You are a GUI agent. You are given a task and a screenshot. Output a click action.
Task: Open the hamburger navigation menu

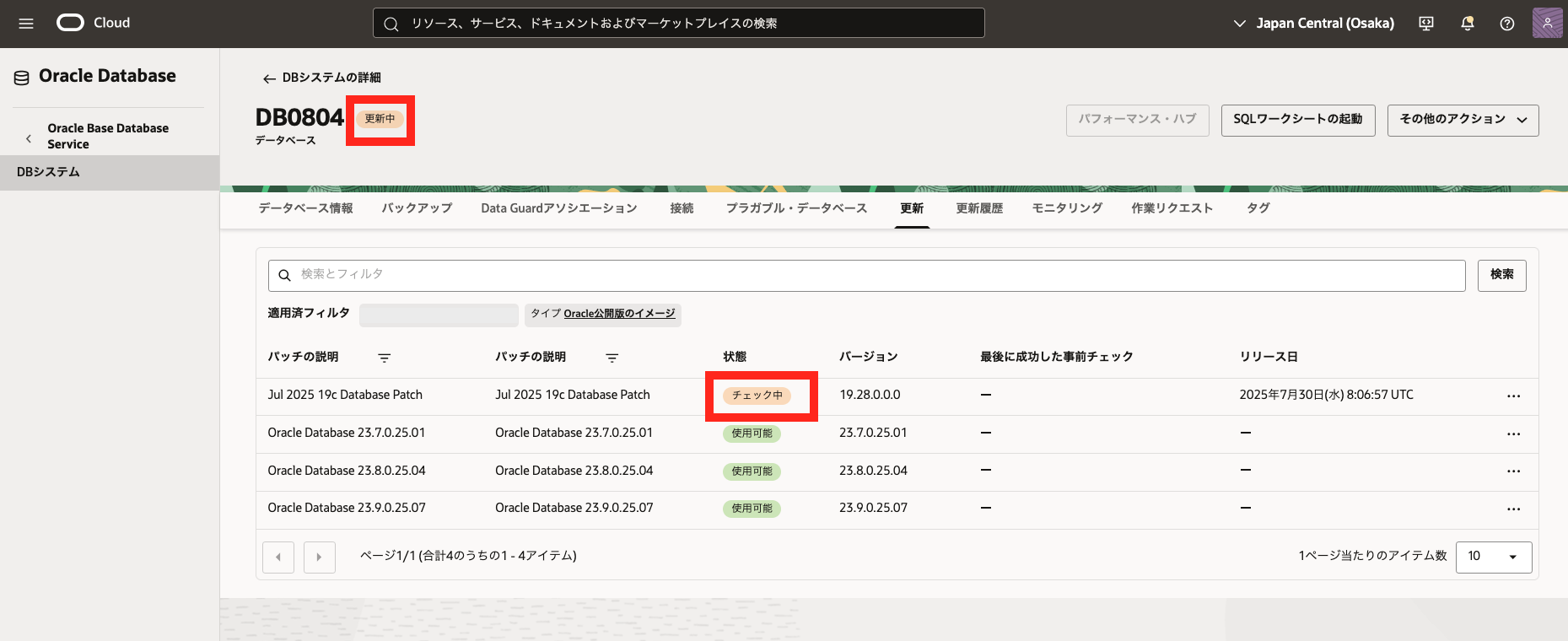click(26, 24)
